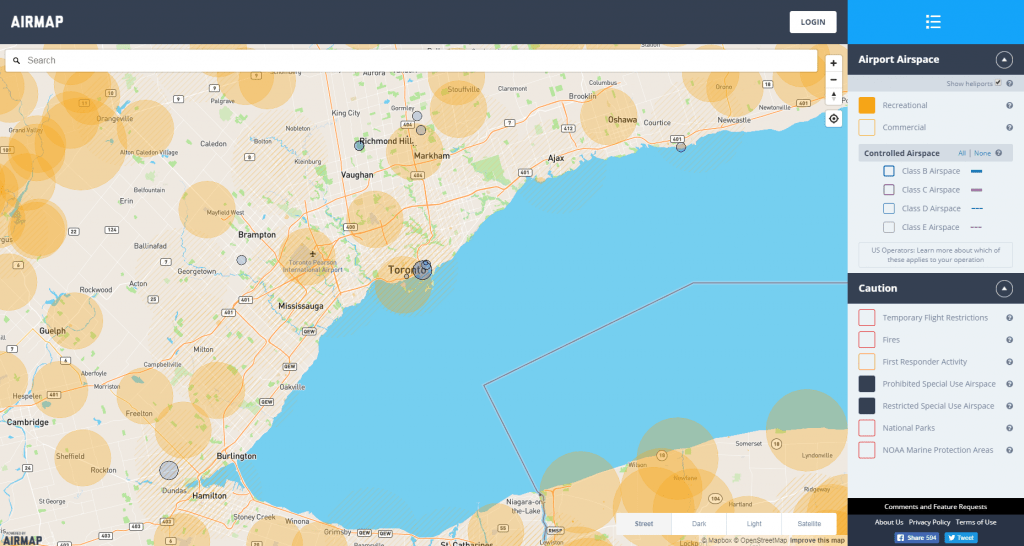Open help for NOAA Marine Protection Areas
The height and width of the screenshot is (546, 1024).
(1010, 450)
